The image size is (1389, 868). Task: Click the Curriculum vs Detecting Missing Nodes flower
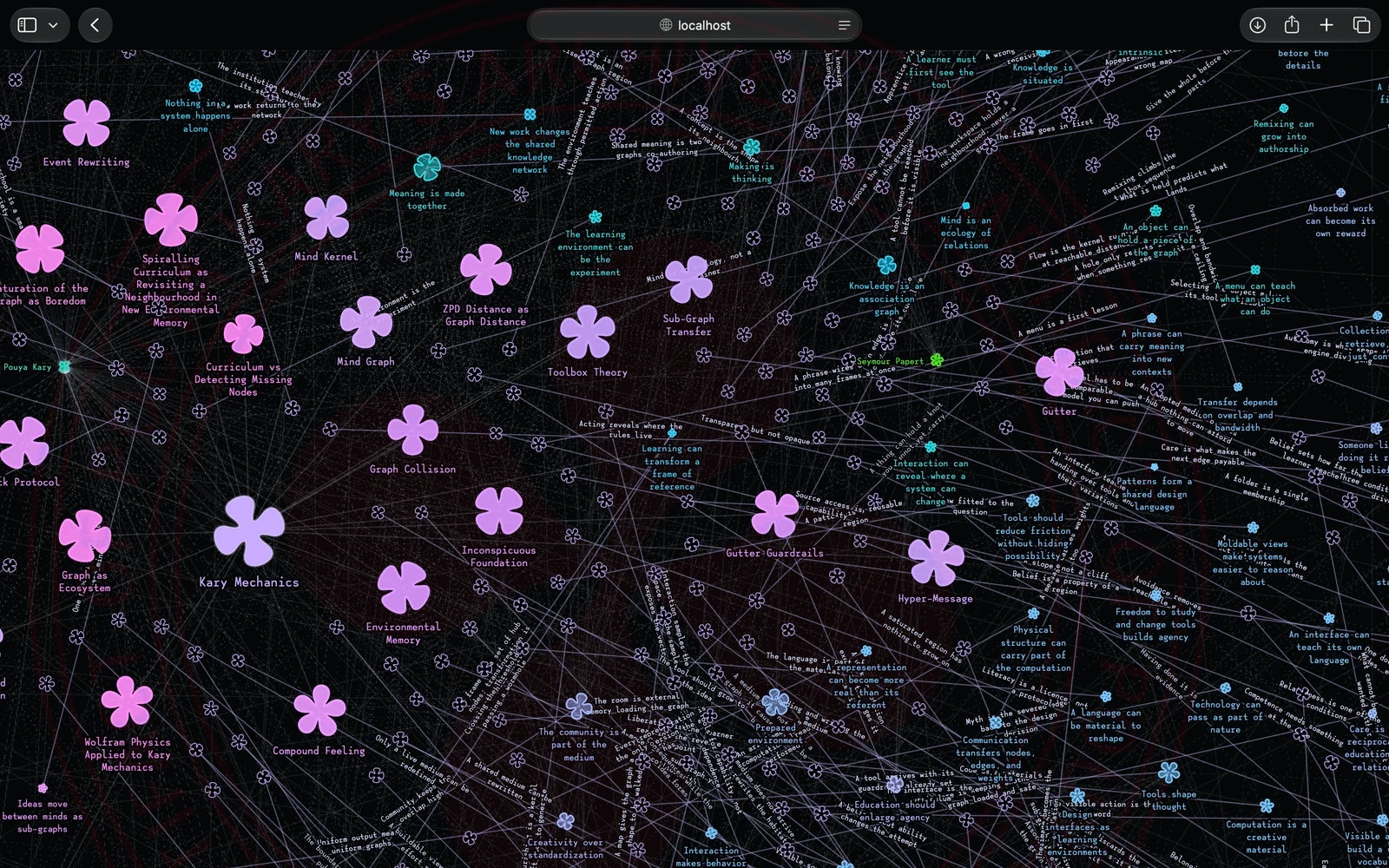click(x=243, y=333)
